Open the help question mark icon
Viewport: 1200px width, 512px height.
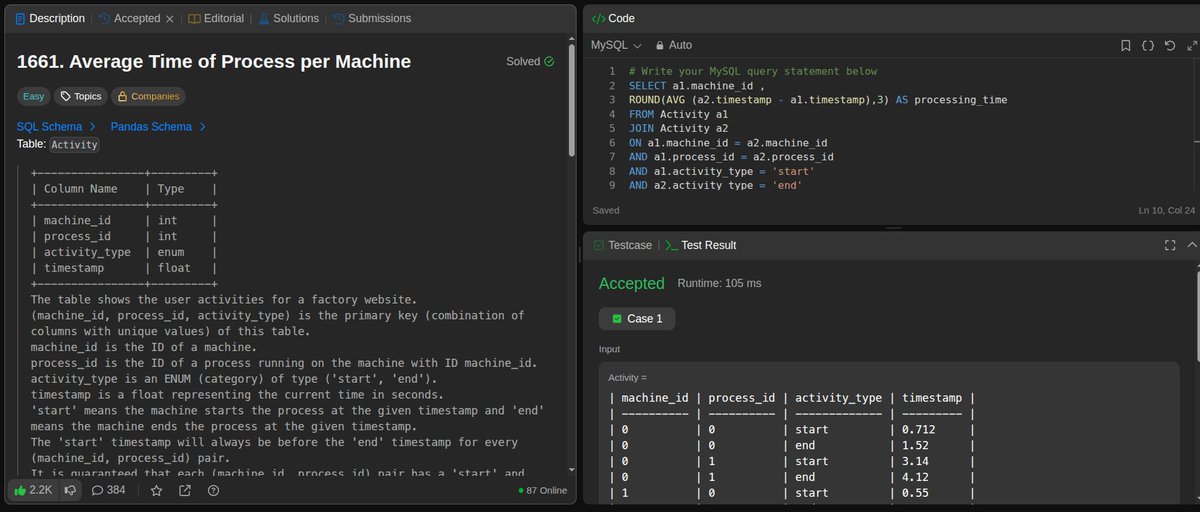[x=213, y=490]
